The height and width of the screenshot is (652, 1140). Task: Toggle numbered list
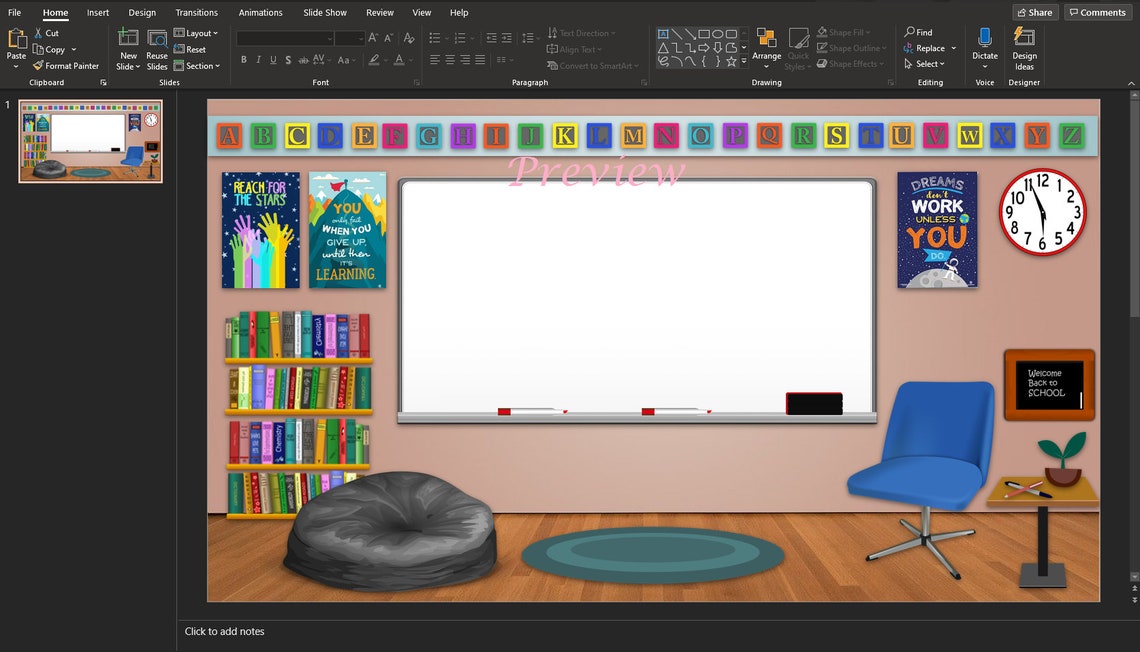pyautogui.click(x=459, y=38)
